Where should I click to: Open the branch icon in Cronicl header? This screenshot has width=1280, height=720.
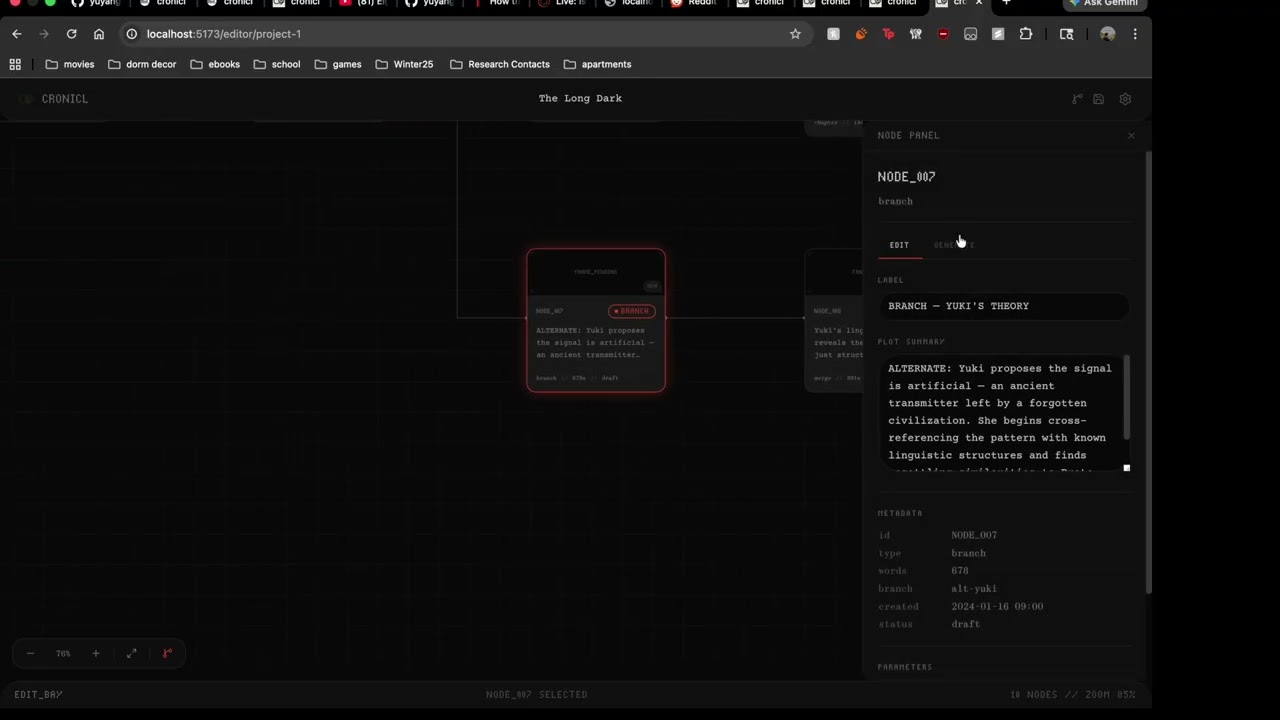pos(1077,99)
